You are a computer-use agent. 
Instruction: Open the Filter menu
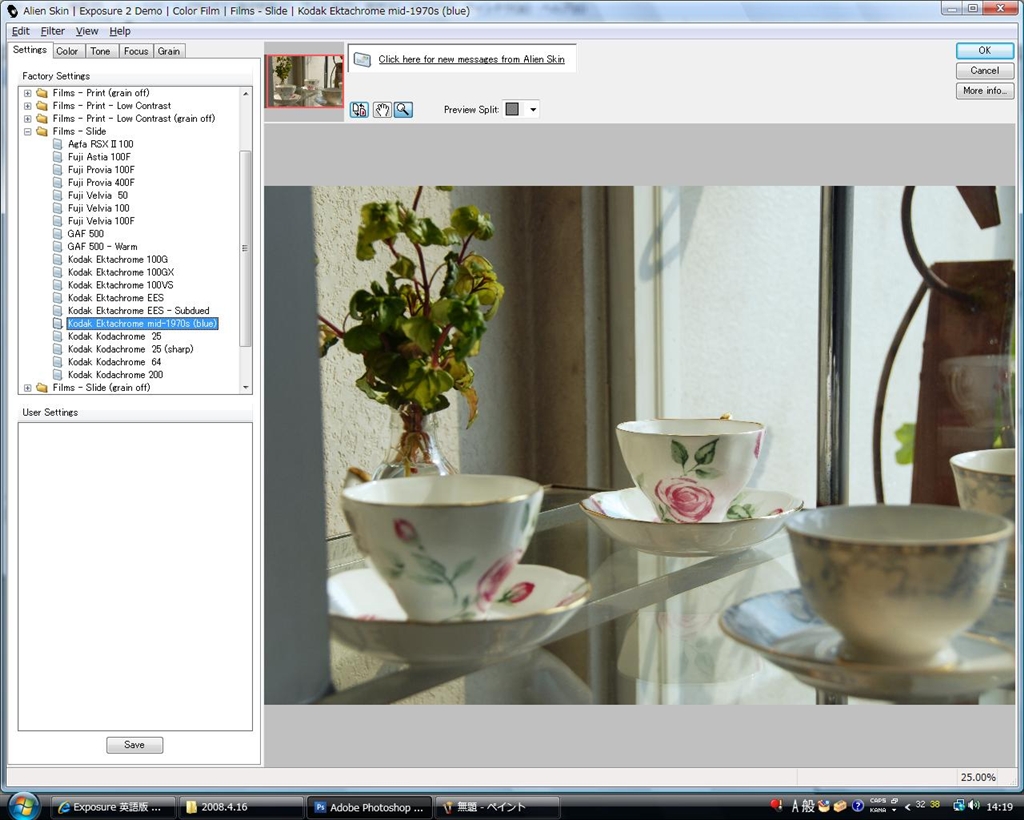click(x=52, y=31)
